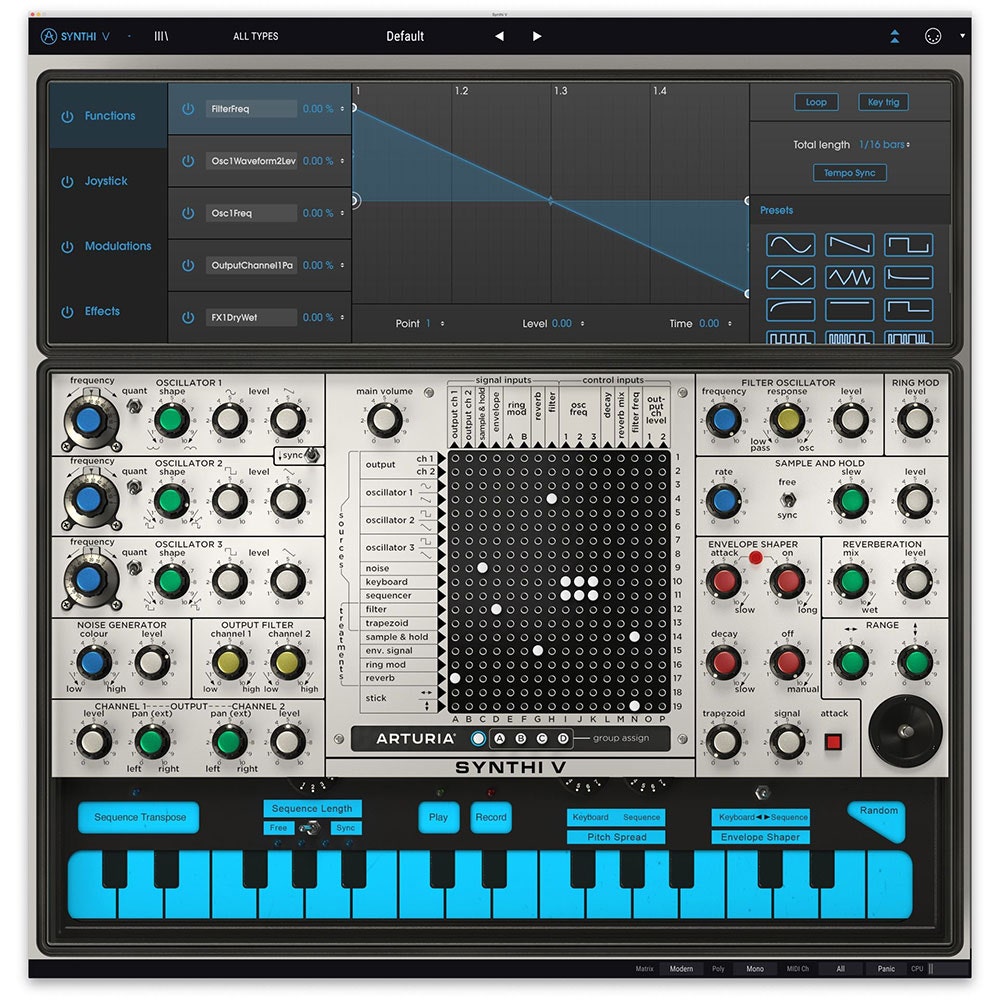1000x1000 pixels.
Task: Click the Random sequence button
Action: tap(878, 820)
